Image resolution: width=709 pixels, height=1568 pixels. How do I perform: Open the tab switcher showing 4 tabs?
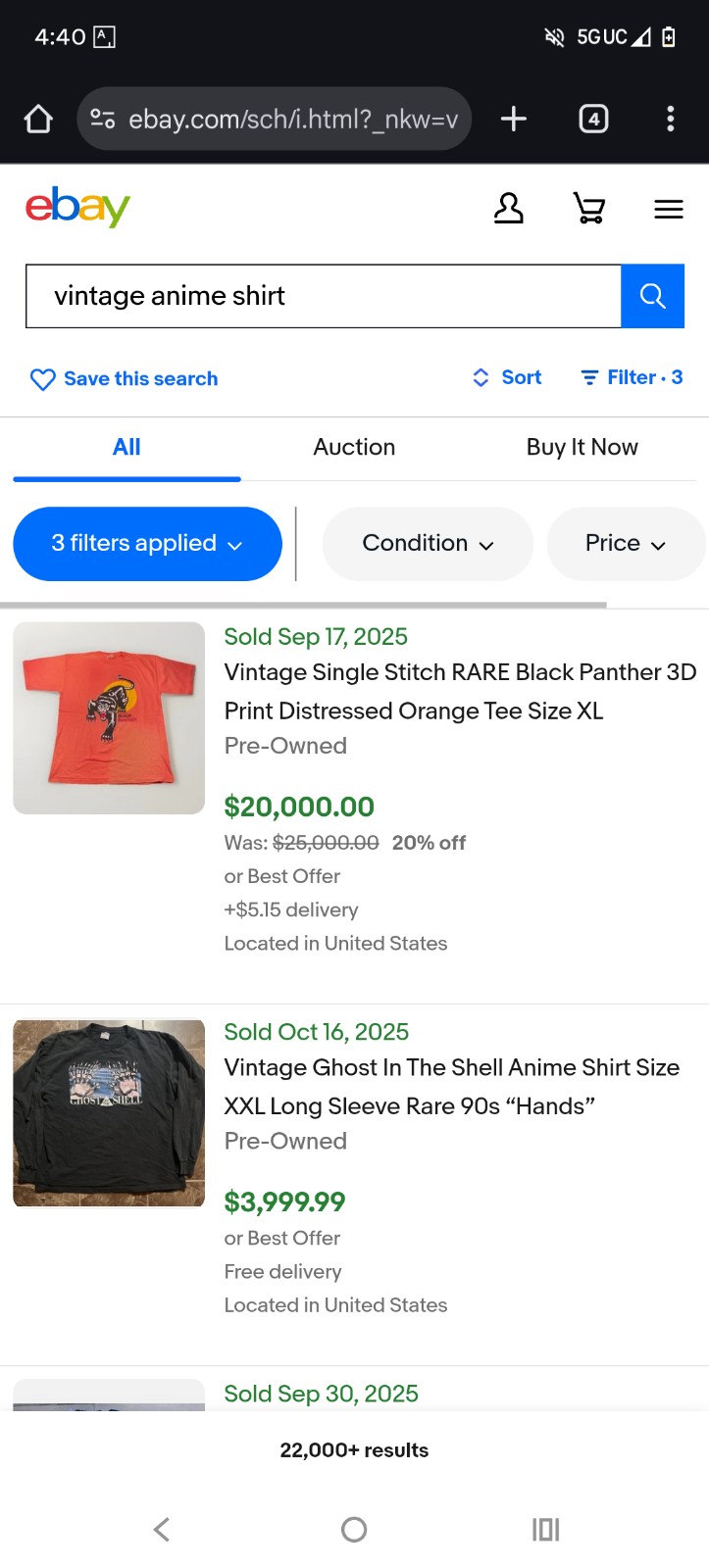593,120
